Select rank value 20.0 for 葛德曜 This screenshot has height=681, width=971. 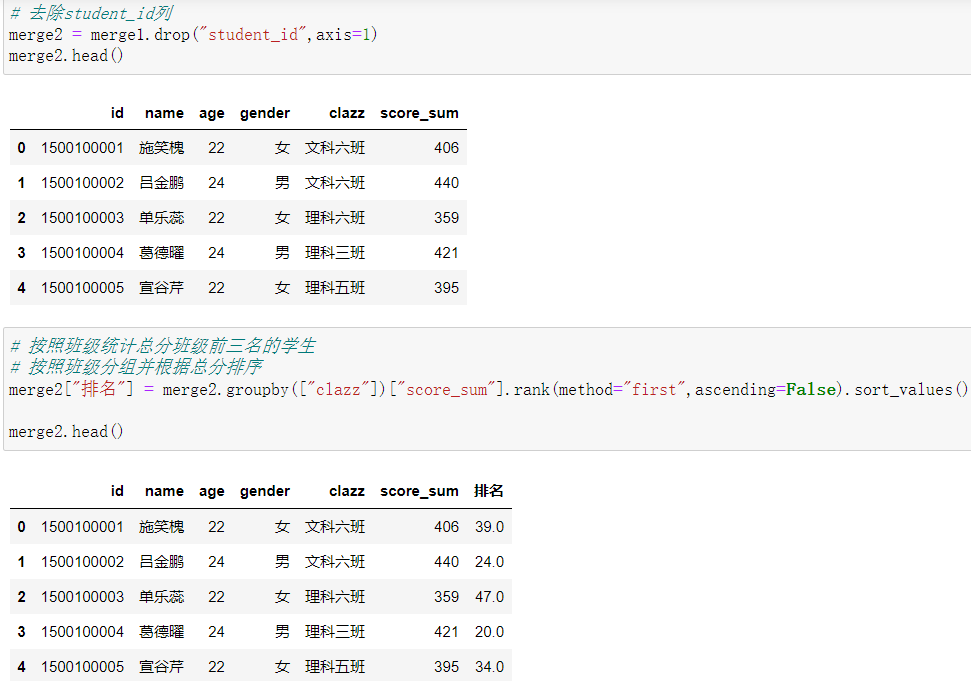point(489,631)
